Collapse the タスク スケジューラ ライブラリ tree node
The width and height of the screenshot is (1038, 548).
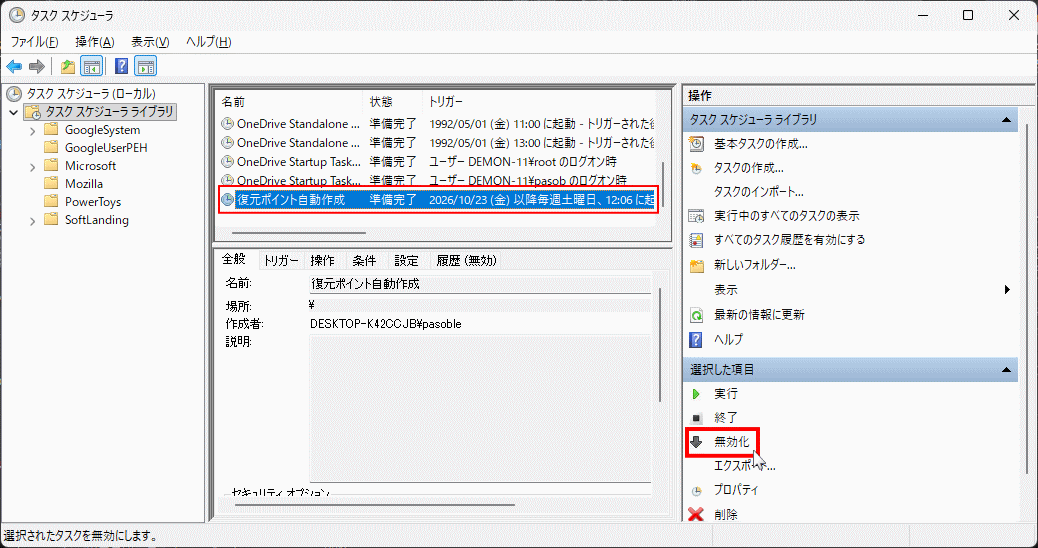point(13,112)
